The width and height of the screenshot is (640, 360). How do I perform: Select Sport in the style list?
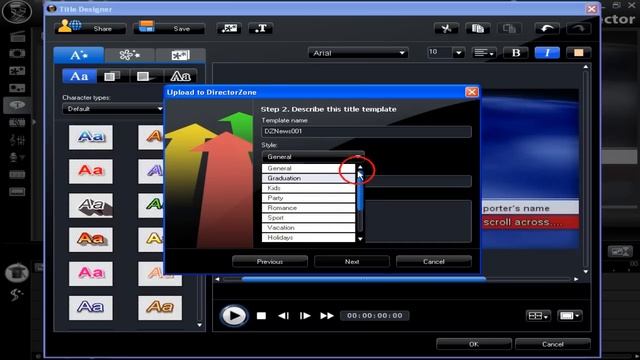(308, 218)
